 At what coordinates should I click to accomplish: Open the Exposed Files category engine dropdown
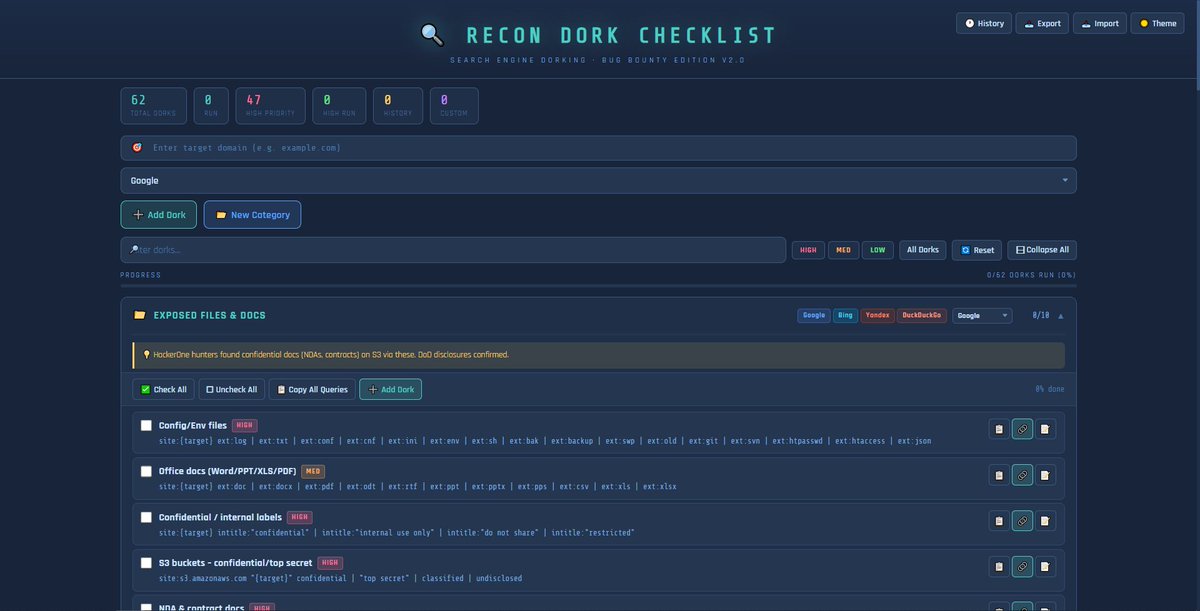tap(982, 315)
